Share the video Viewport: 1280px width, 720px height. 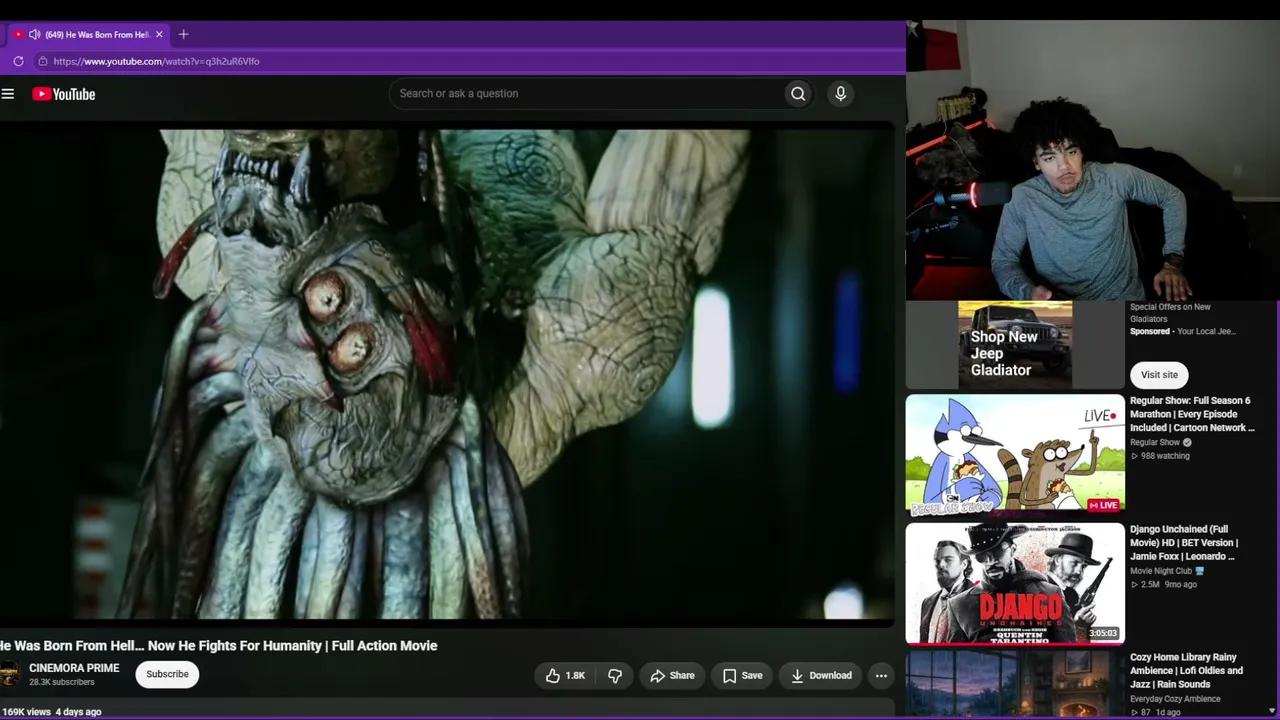pyautogui.click(x=672, y=676)
